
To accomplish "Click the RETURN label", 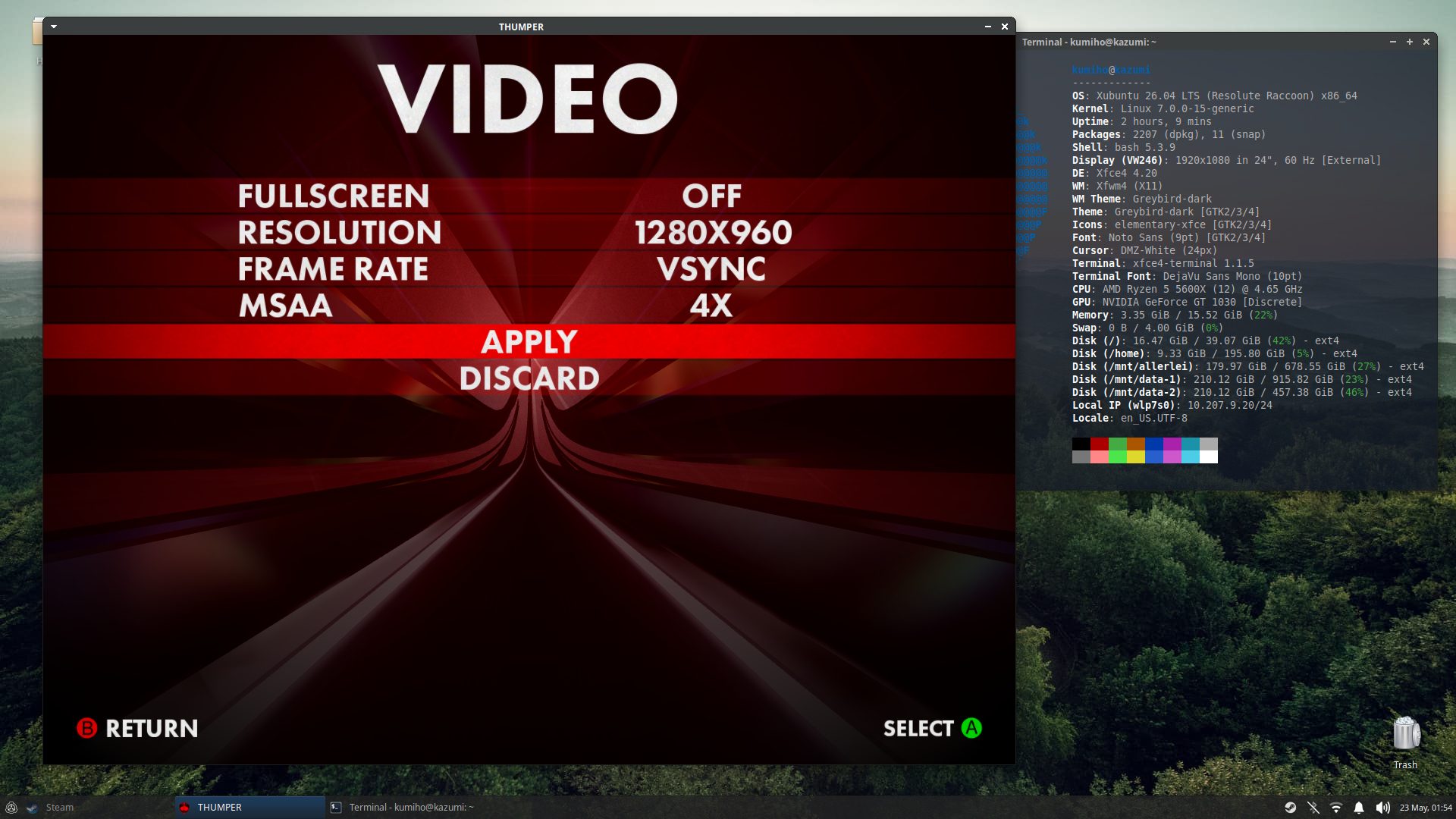I will (152, 728).
